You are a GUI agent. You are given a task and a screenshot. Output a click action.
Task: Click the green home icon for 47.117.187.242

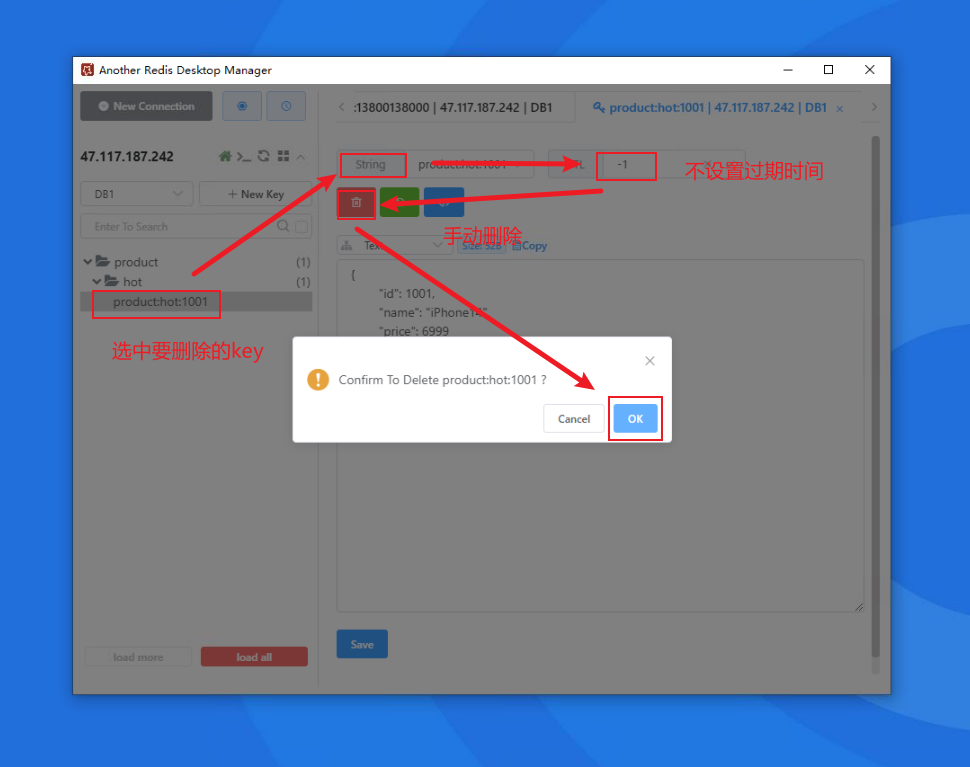(x=225, y=156)
